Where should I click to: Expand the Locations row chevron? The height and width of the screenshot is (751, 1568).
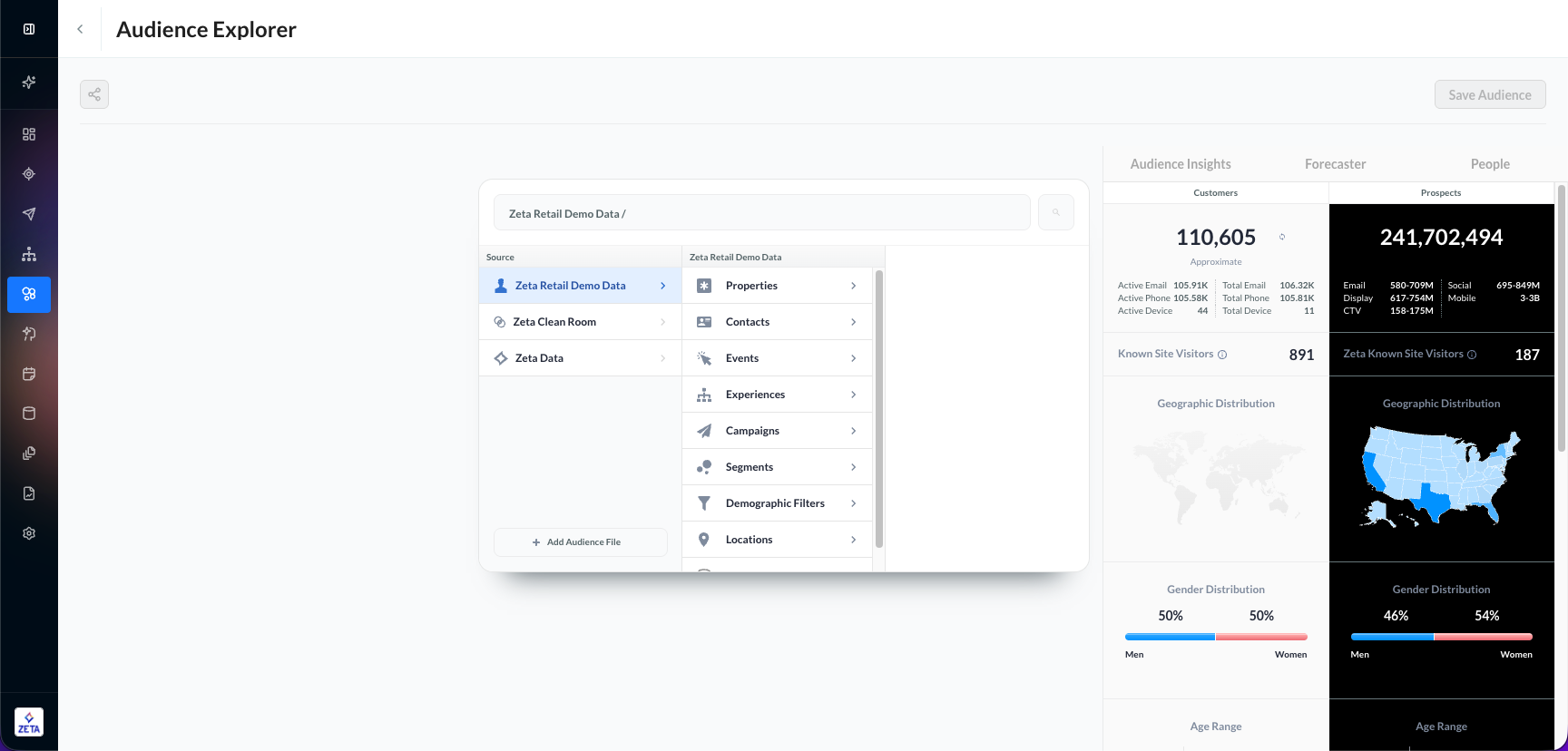tap(854, 540)
